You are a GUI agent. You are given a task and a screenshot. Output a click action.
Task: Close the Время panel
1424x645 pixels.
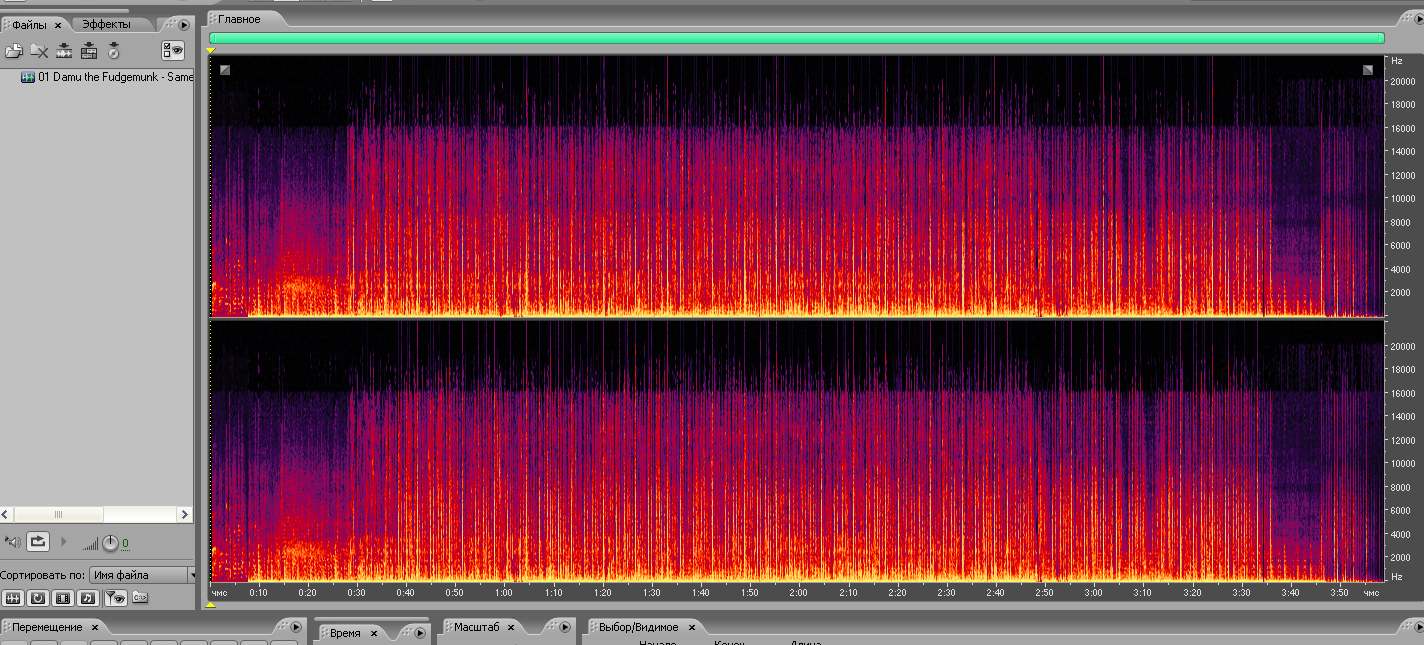pyautogui.click(x=374, y=633)
